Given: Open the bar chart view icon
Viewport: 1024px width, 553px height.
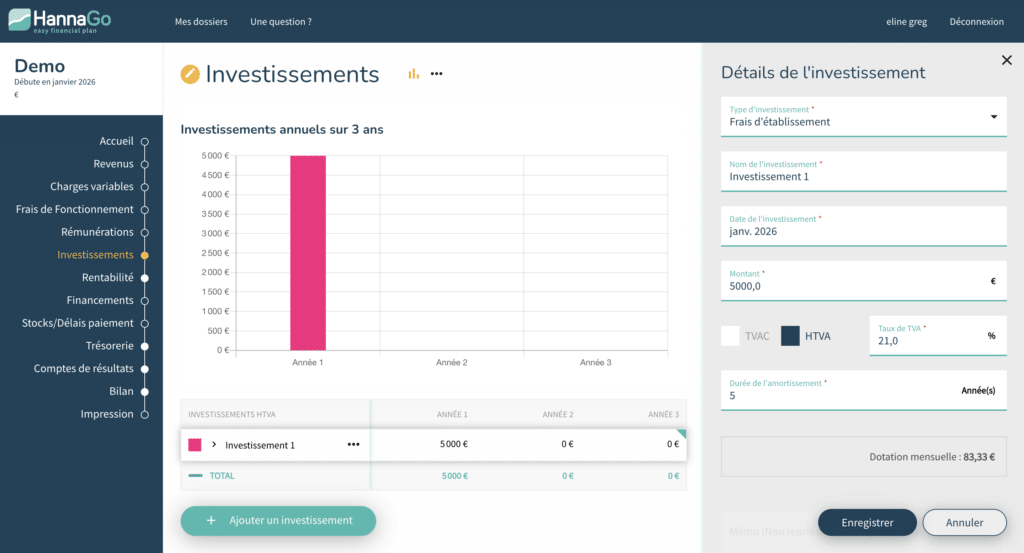Looking at the screenshot, I should pos(414,74).
